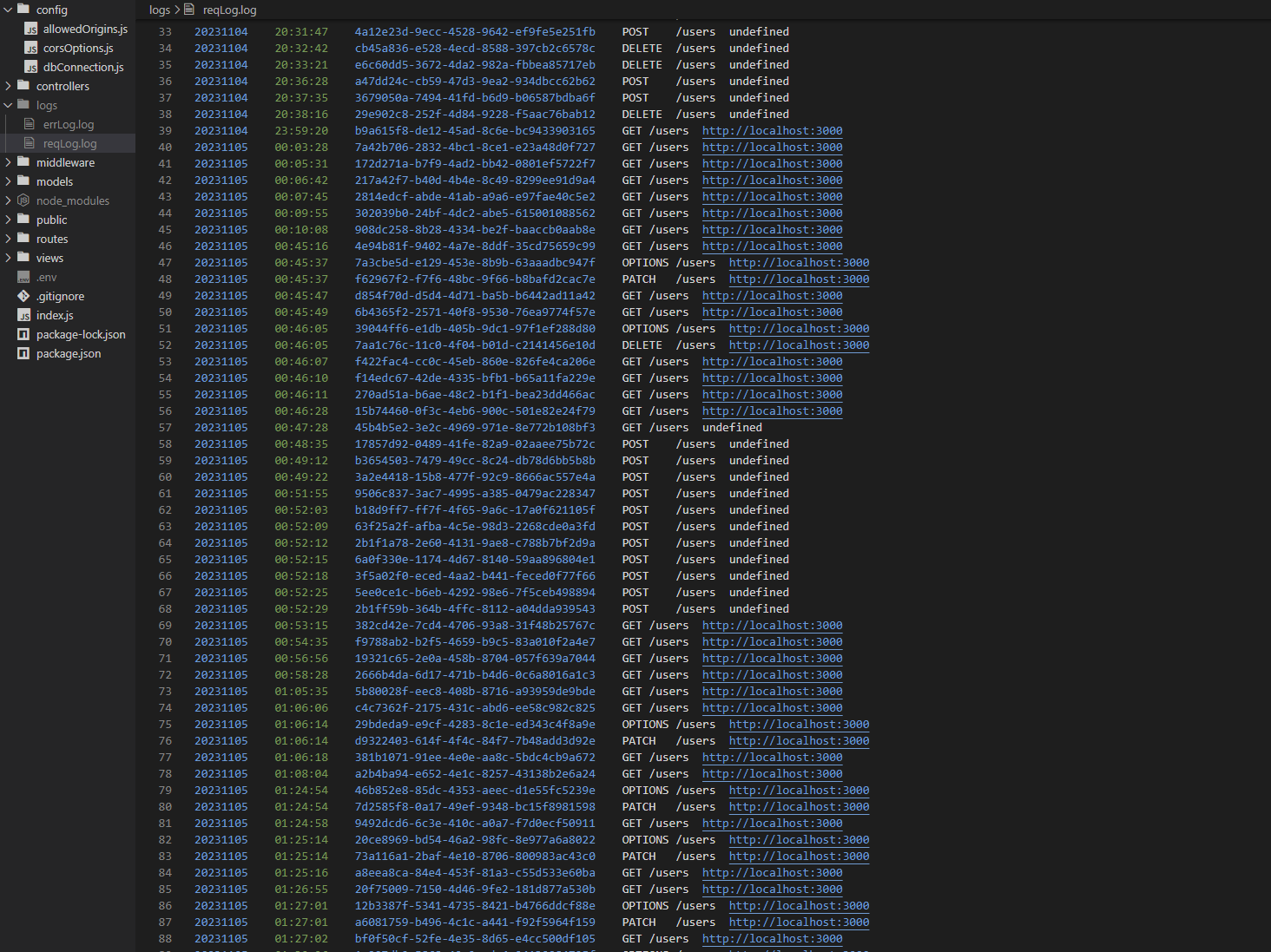The height and width of the screenshot is (952, 1271).
Task: Click the file icon in the reqLog.log breadcrumb
Action: tap(189, 10)
